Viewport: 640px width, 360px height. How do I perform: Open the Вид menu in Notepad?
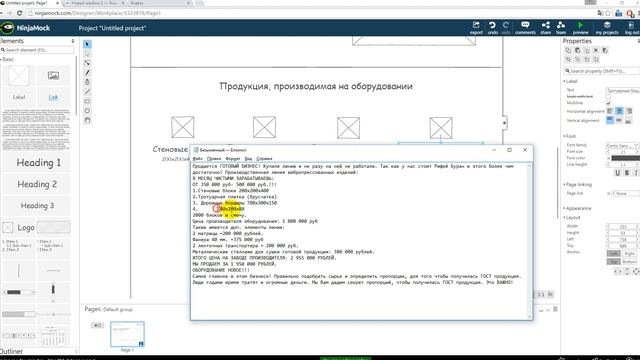coord(248,158)
